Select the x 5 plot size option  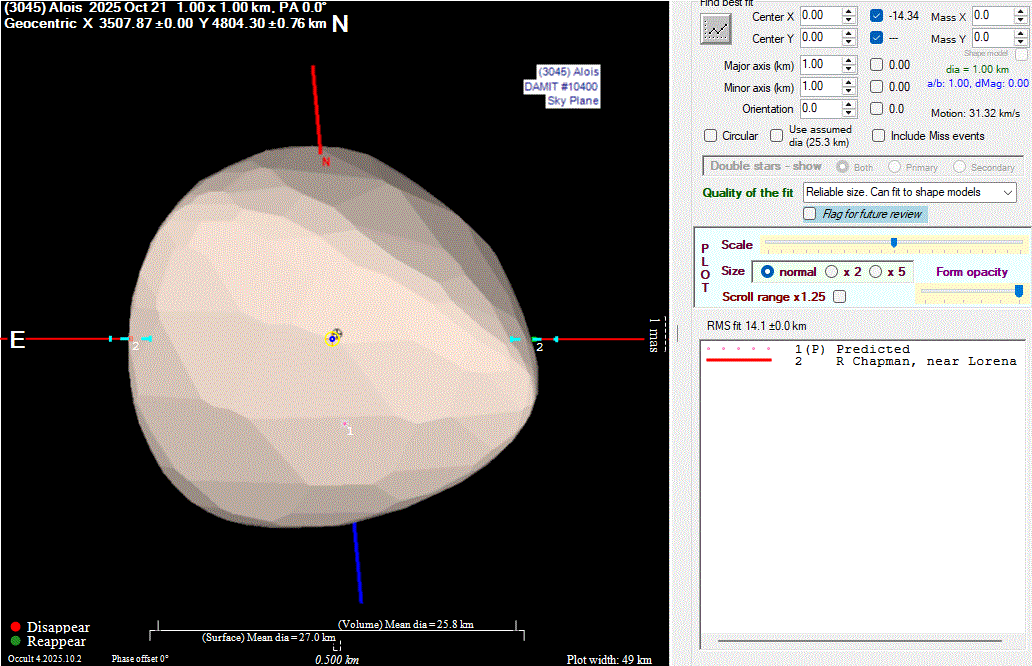[876, 272]
